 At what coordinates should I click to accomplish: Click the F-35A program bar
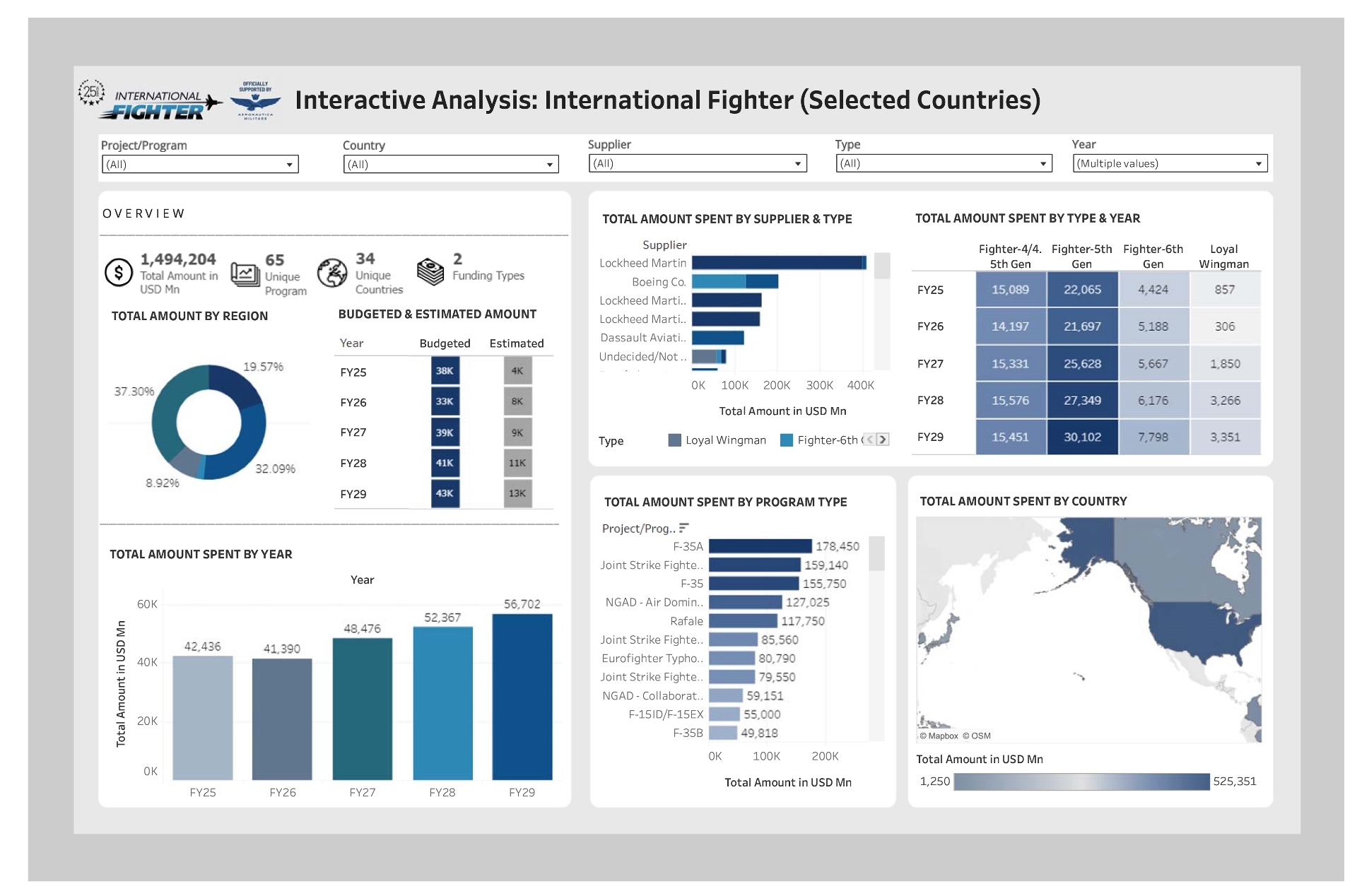(x=760, y=546)
